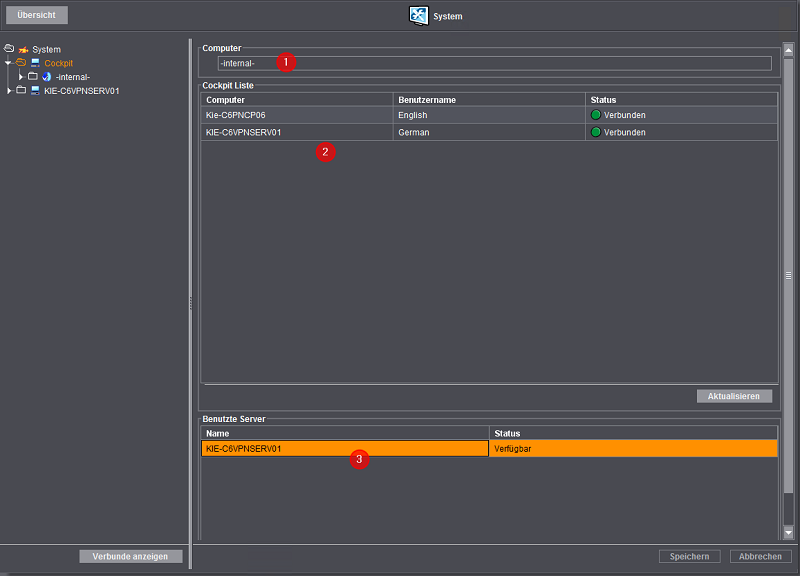Click the Cockpit computer icon in tree
This screenshot has height=576, width=800.
point(35,63)
